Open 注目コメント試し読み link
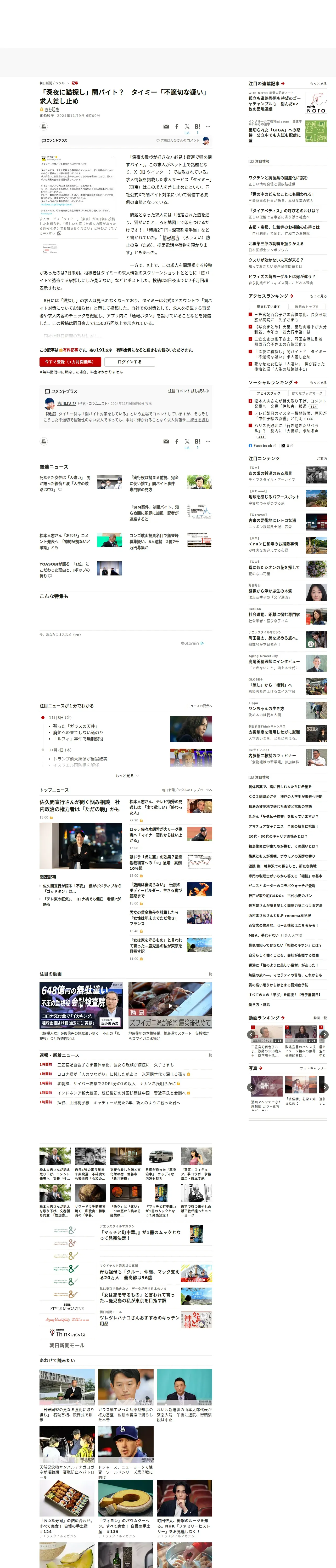336x1568 pixels. [188, 391]
